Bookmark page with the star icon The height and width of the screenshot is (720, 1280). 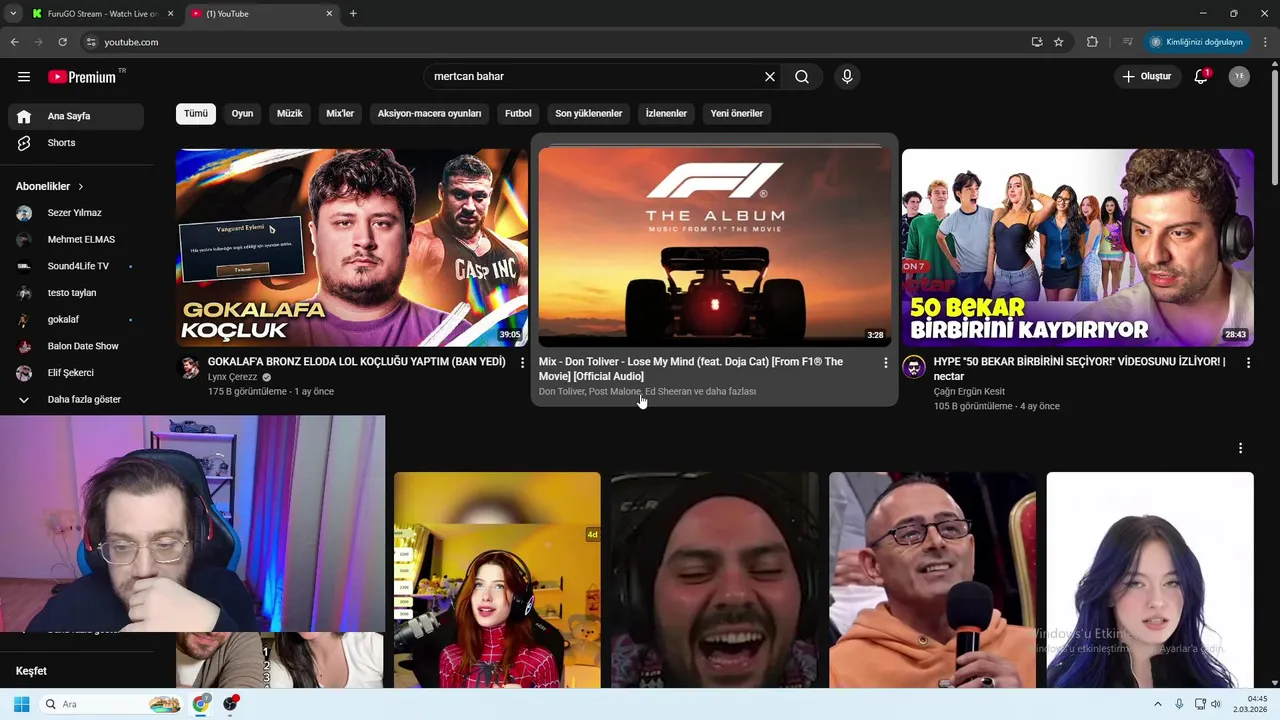[1058, 42]
